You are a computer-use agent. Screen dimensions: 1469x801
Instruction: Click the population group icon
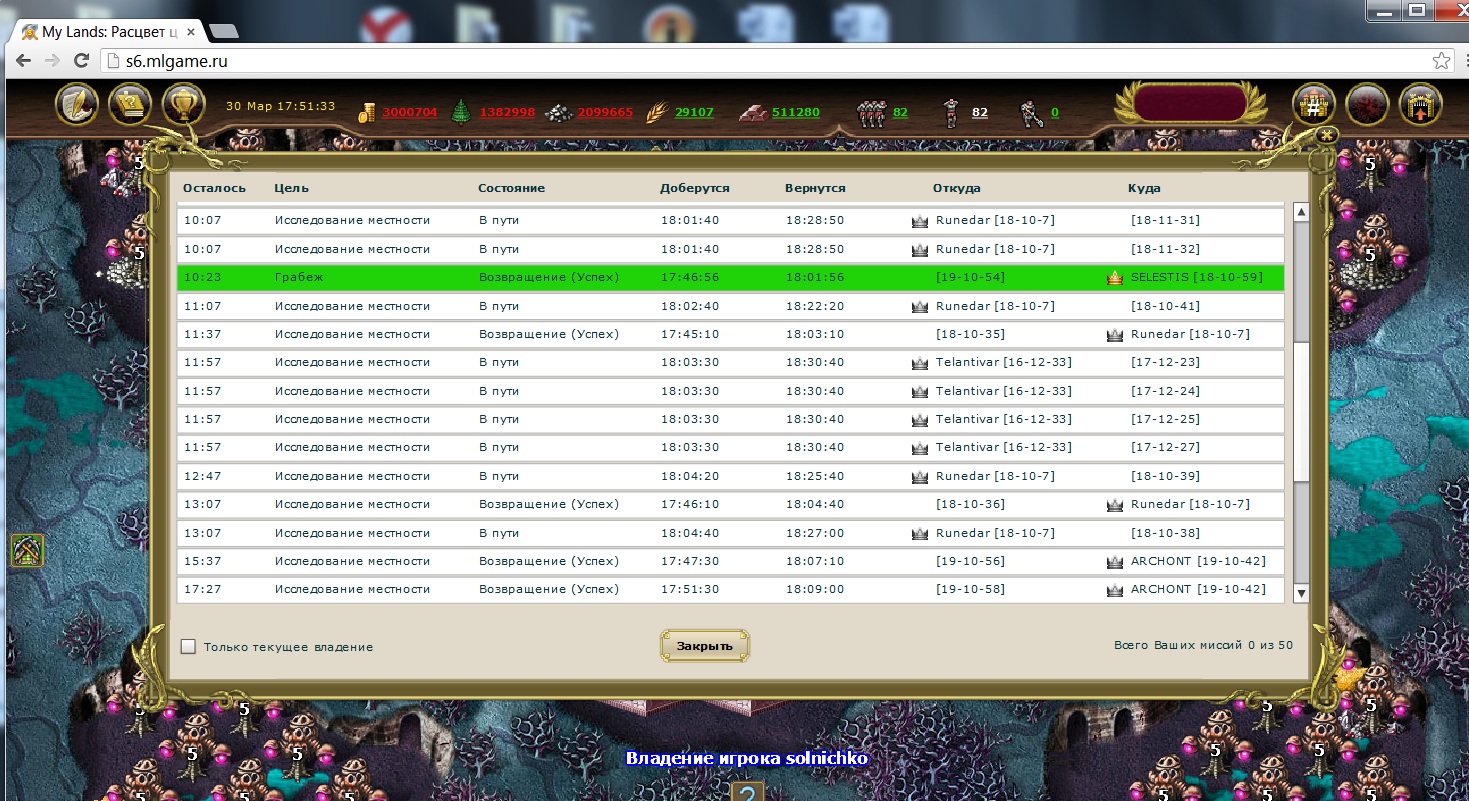tap(871, 113)
